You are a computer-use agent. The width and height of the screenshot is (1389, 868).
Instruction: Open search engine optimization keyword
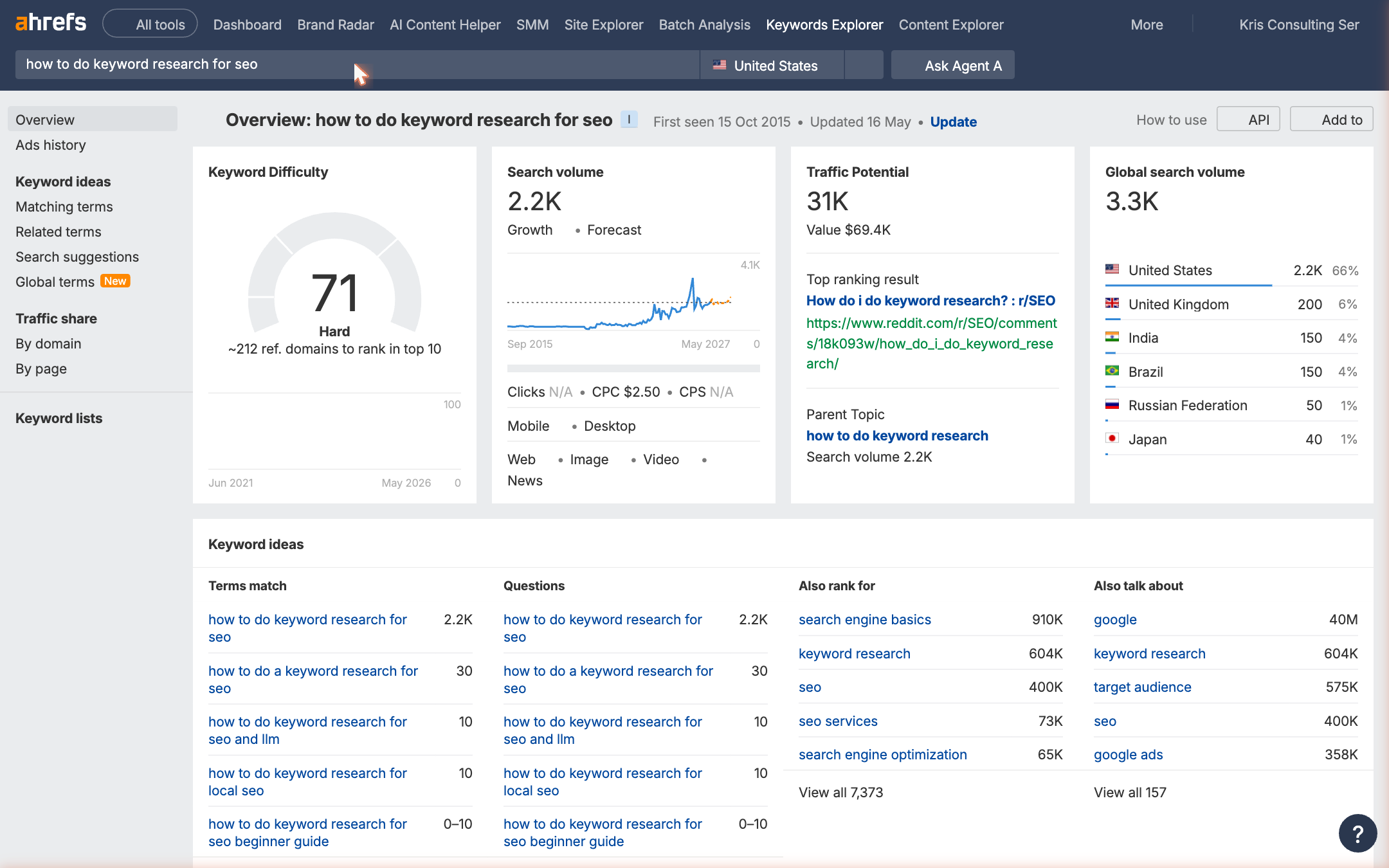pyautogui.click(x=883, y=754)
